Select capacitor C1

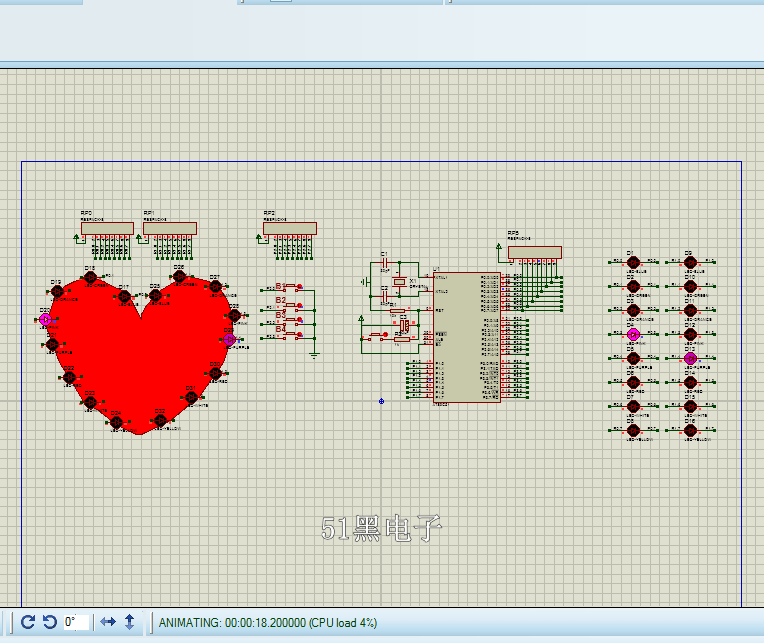pyautogui.click(x=385, y=263)
